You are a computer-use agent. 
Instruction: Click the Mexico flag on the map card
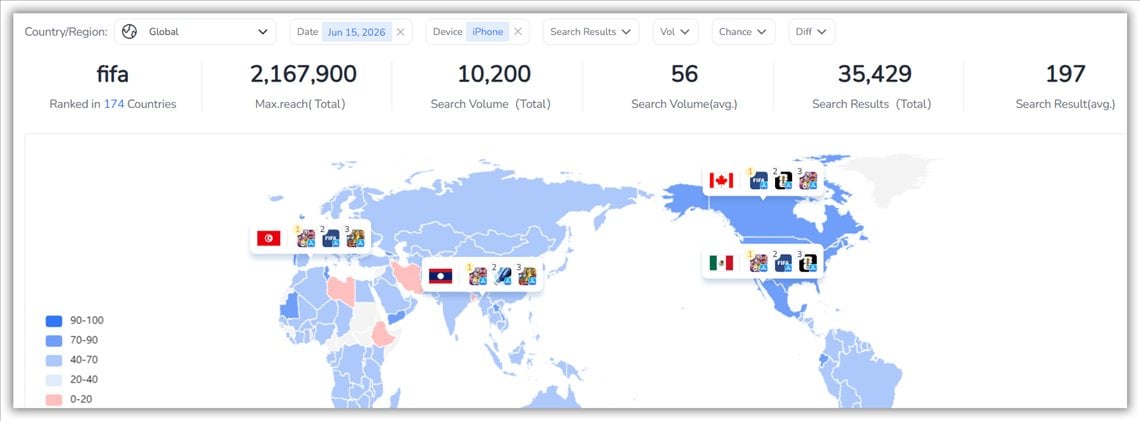click(721, 262)
